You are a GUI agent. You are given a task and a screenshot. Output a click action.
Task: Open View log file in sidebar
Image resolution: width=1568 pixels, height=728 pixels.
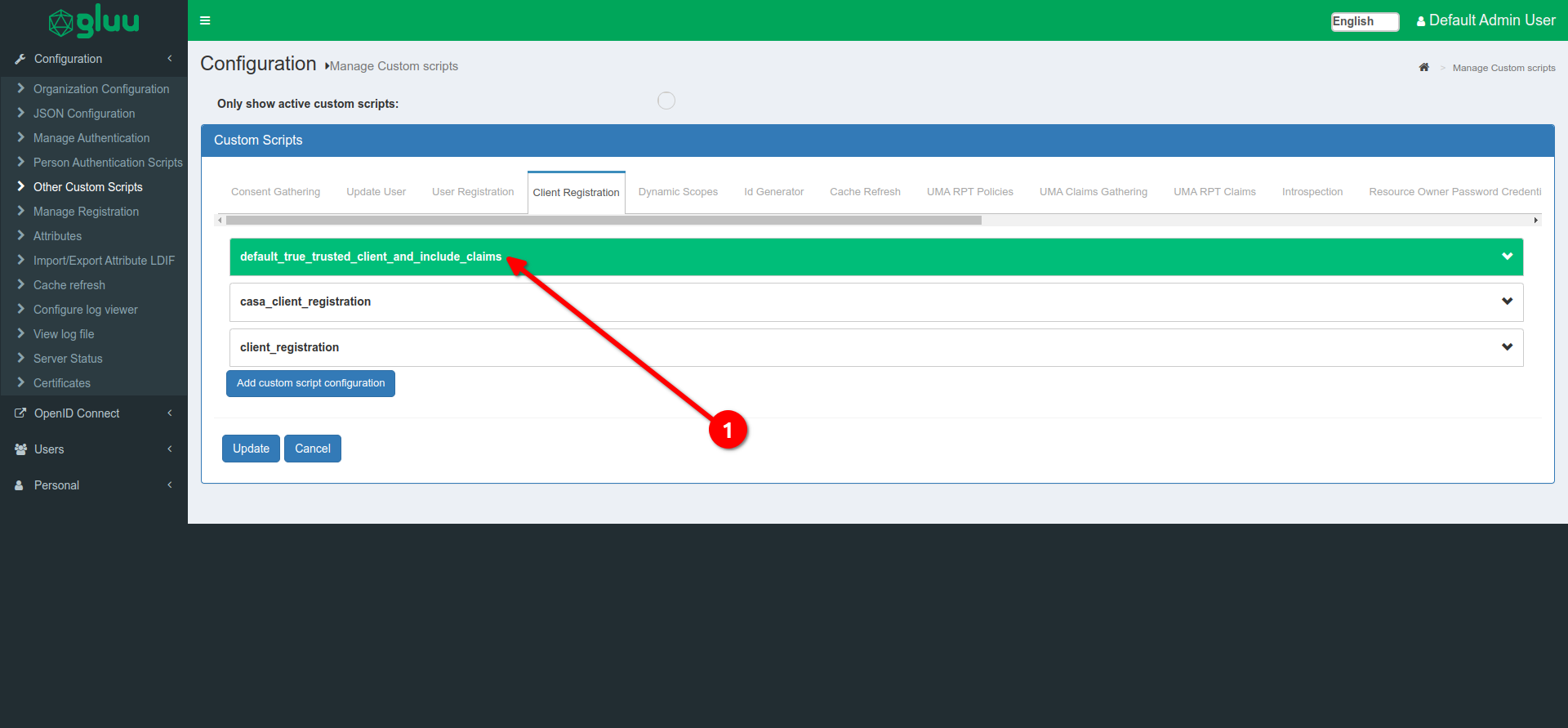(x=64, y=334)
